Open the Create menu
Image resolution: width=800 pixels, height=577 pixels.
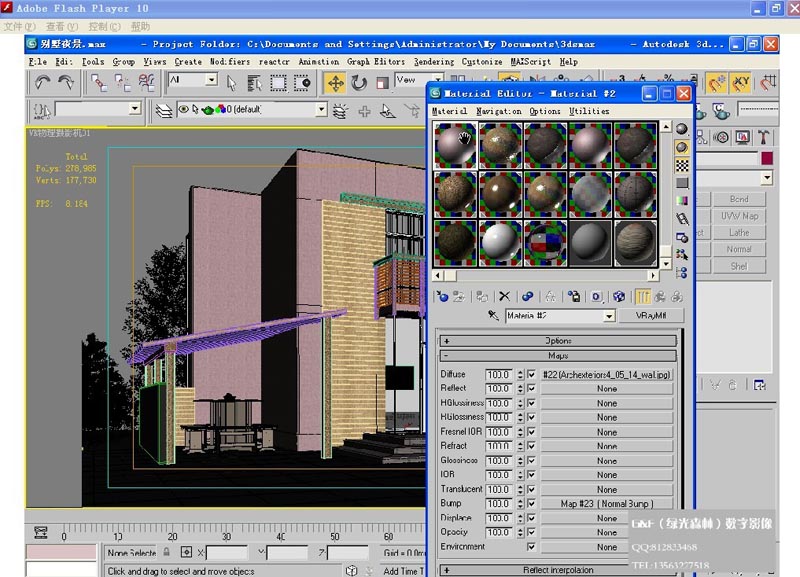pos(188,61)
